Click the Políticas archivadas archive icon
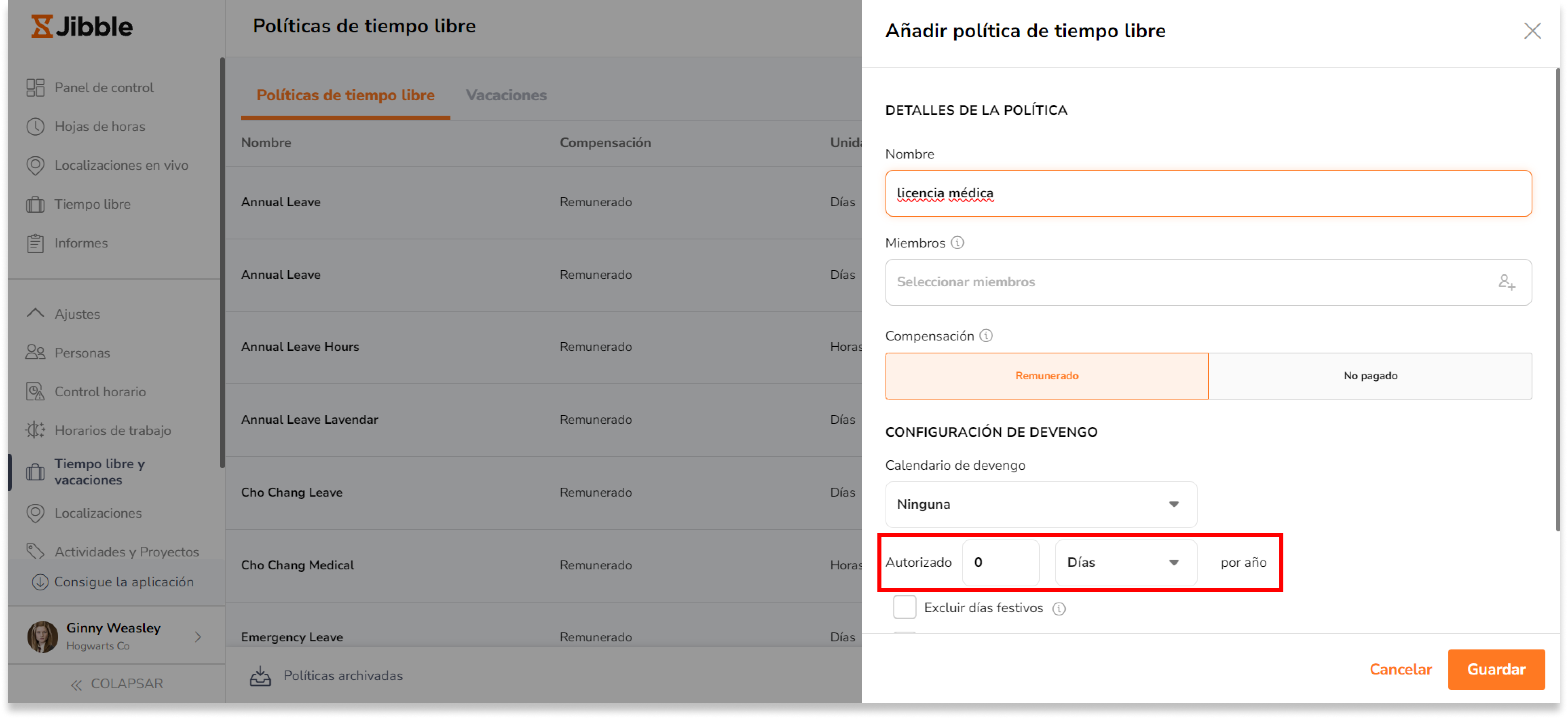Image resolution: width=1568 pixels, height=719 pixels. [x=260, y=676]
